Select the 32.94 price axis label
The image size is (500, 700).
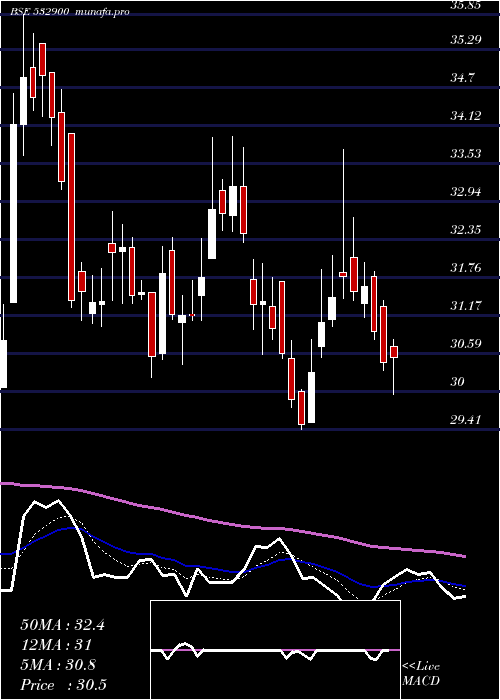(x=465, y=192)
